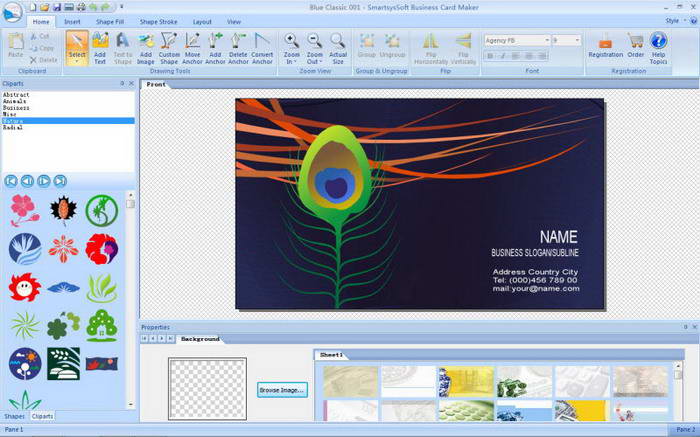This screenshot has width=700, height=437.
Task: Cut the selected object
Action: [40, 36]
